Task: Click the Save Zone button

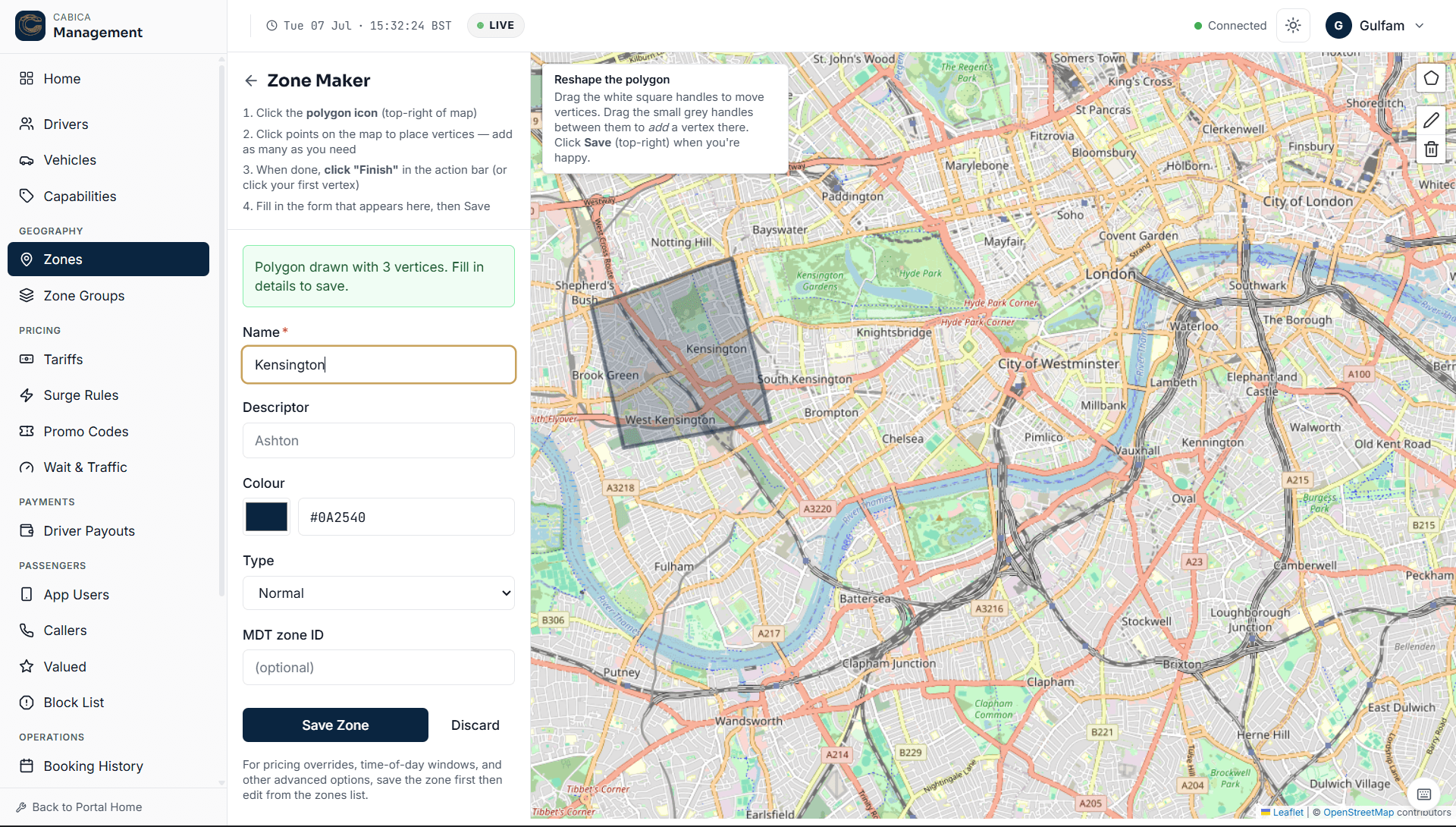Action: 335,725
